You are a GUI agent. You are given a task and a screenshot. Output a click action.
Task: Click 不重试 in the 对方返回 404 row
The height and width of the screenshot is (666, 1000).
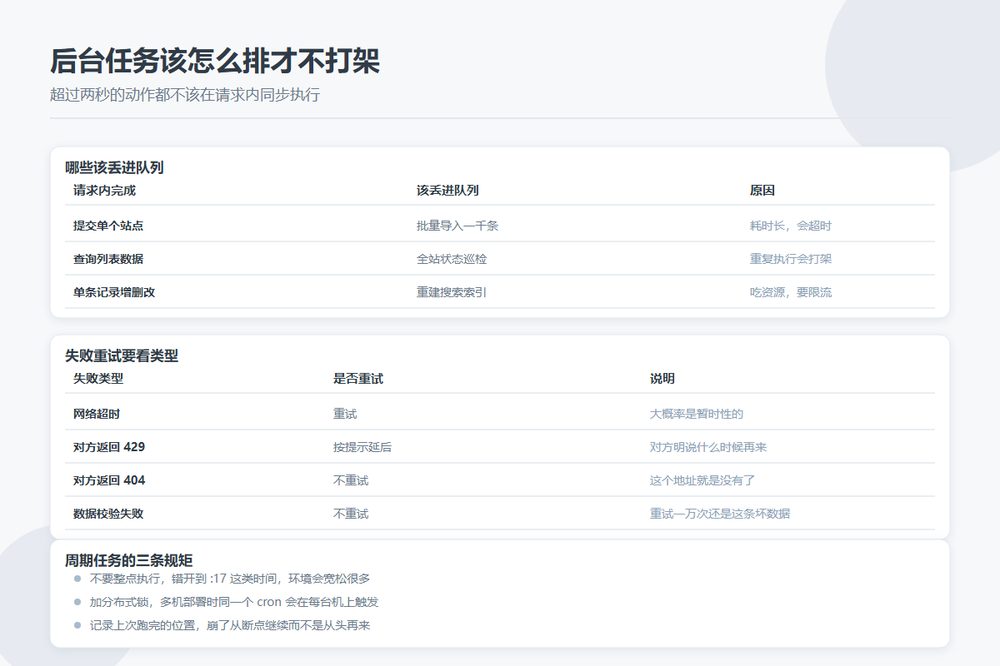click(351, 480)
